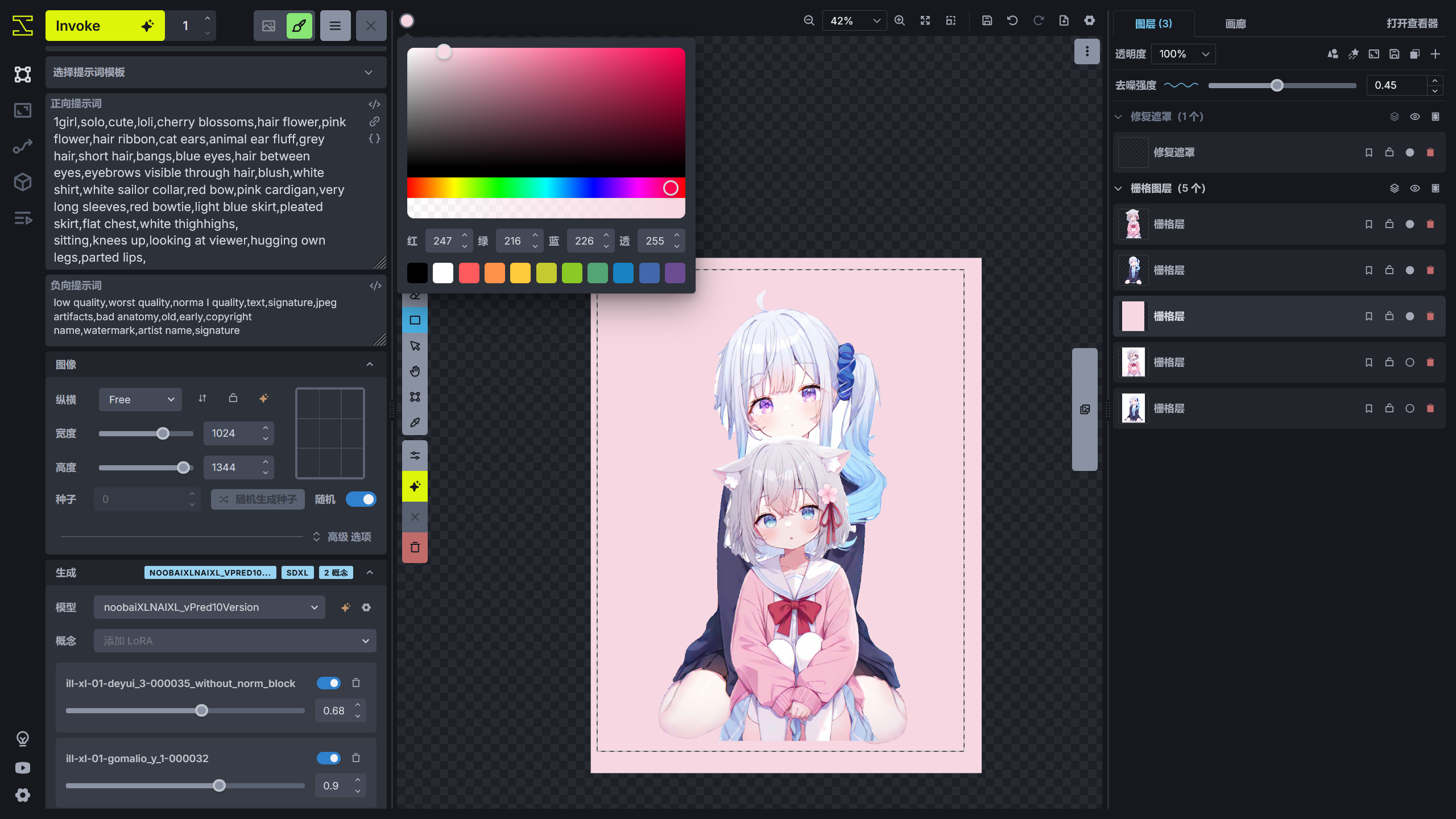The height and width of the screenshot is (819, 1456).
Task: Toggle visibility of the 修复遮罩 group
Action: (1415, 116)
